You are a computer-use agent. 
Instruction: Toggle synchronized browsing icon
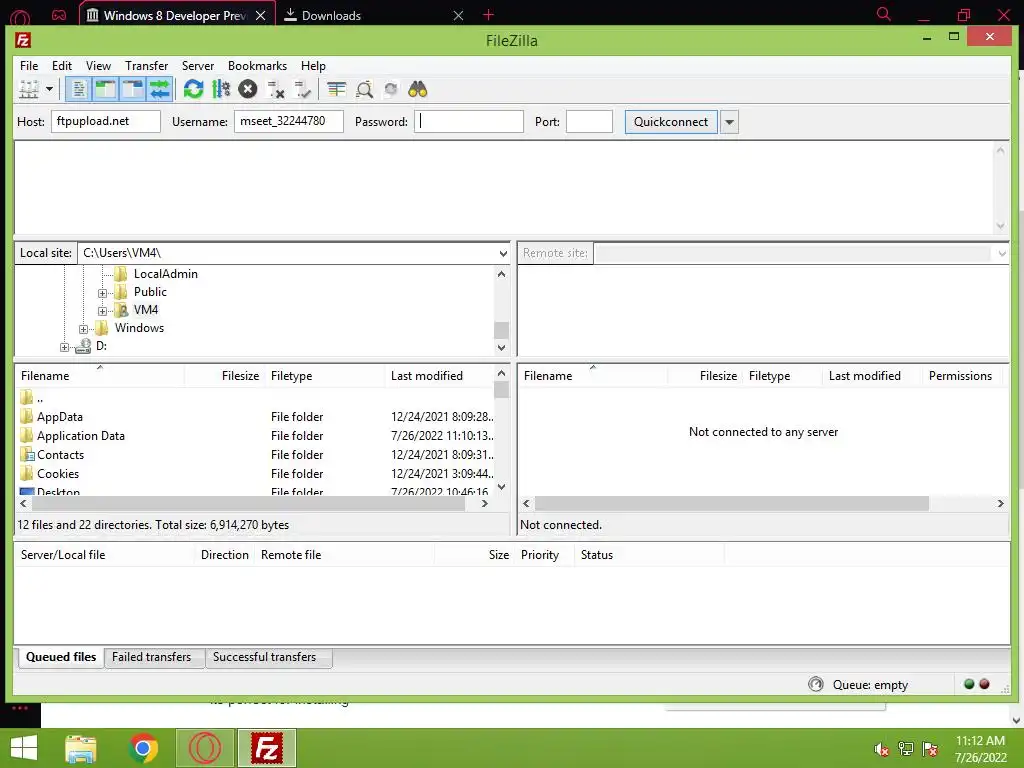coord(391,89)
